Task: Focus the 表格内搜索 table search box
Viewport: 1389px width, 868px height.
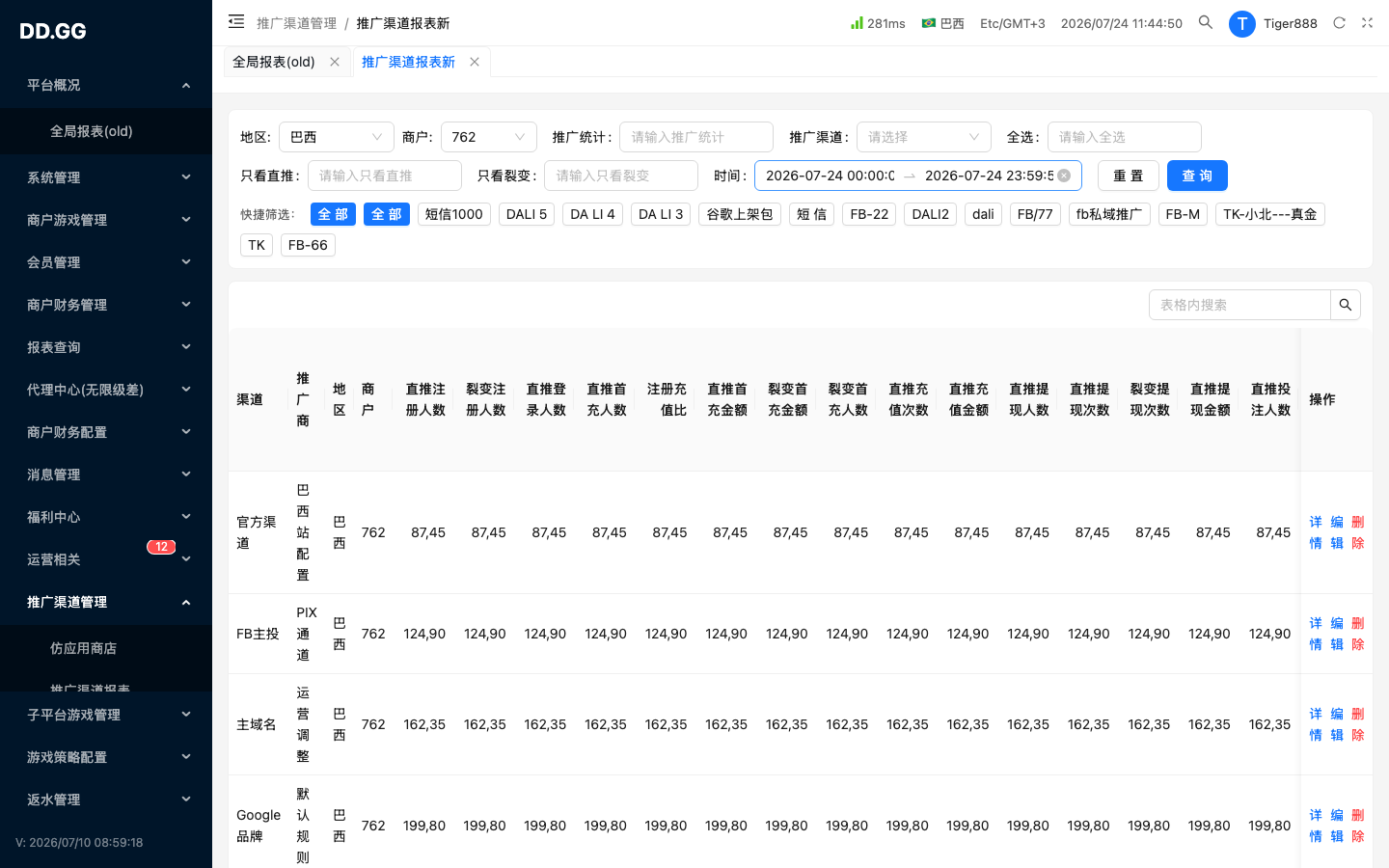Action: [x=1239, y=305]
